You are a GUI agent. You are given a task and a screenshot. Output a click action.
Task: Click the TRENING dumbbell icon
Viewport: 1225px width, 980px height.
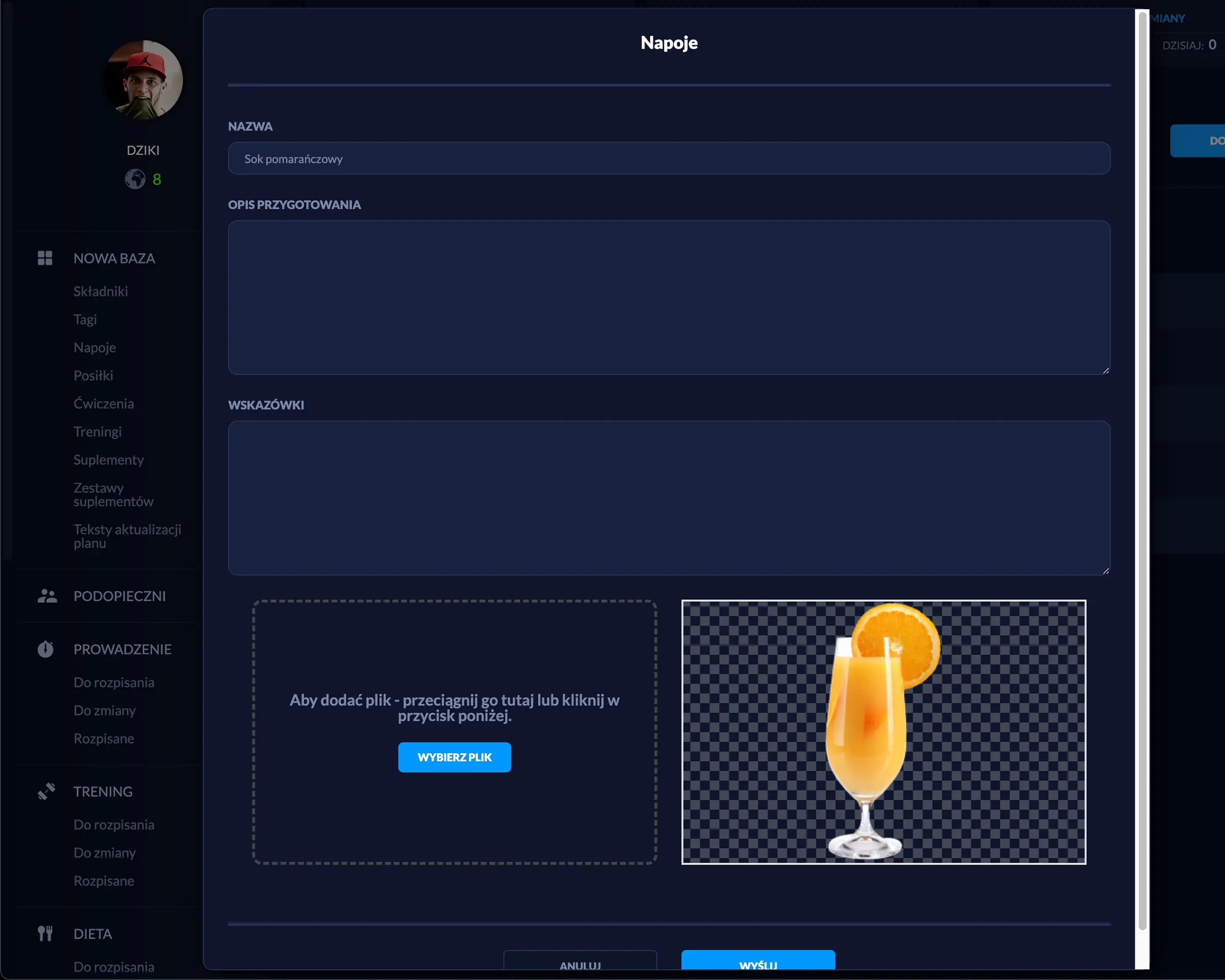pyautogui.click(x=46, y=791)
